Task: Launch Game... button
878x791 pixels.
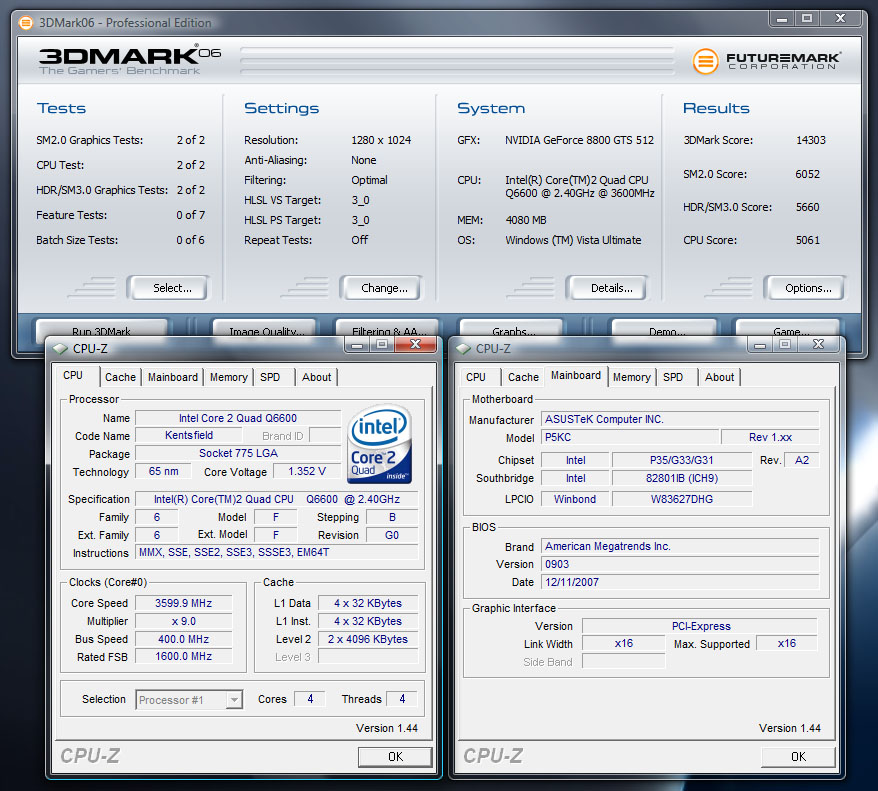Action: tap(788, 328)
